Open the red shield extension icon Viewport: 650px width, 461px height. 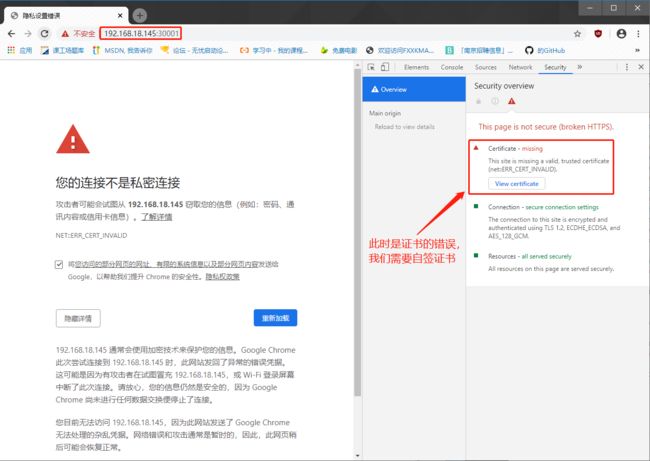point(598,34)
